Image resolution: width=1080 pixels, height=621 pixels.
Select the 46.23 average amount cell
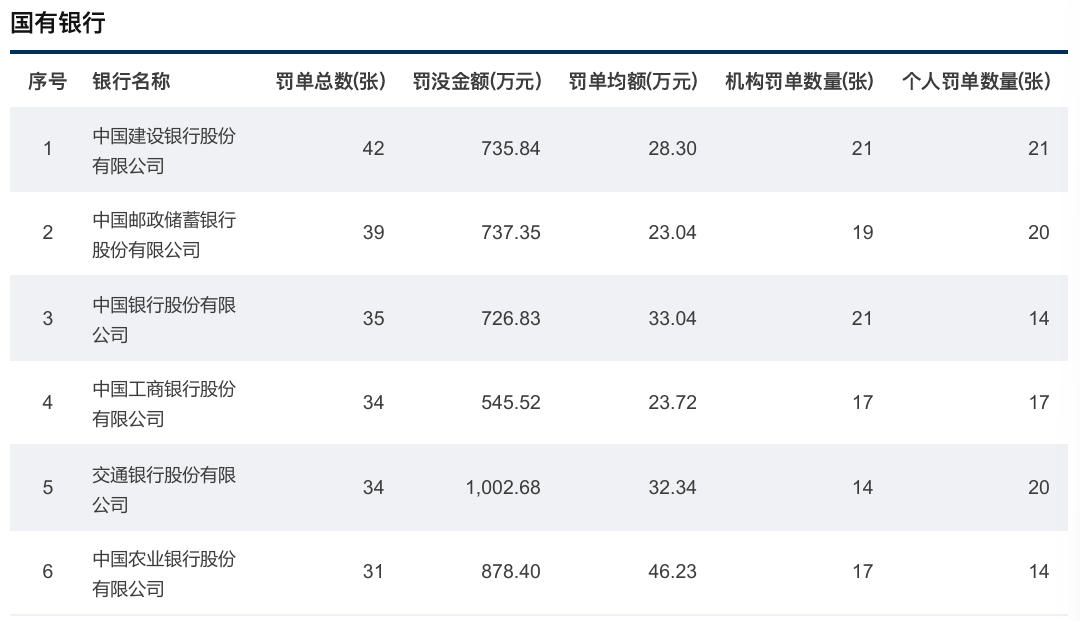[x=672, y=571]
